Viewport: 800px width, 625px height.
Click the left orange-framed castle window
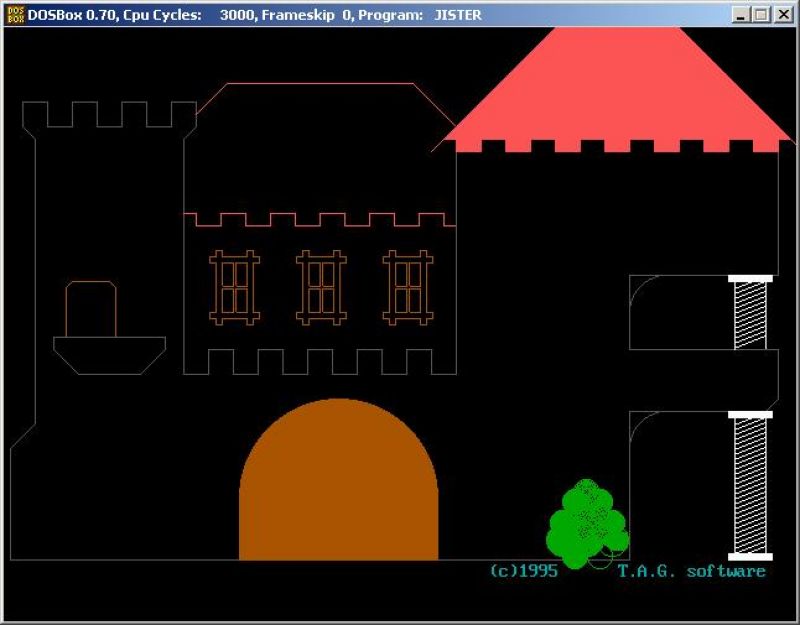[235, 288]
